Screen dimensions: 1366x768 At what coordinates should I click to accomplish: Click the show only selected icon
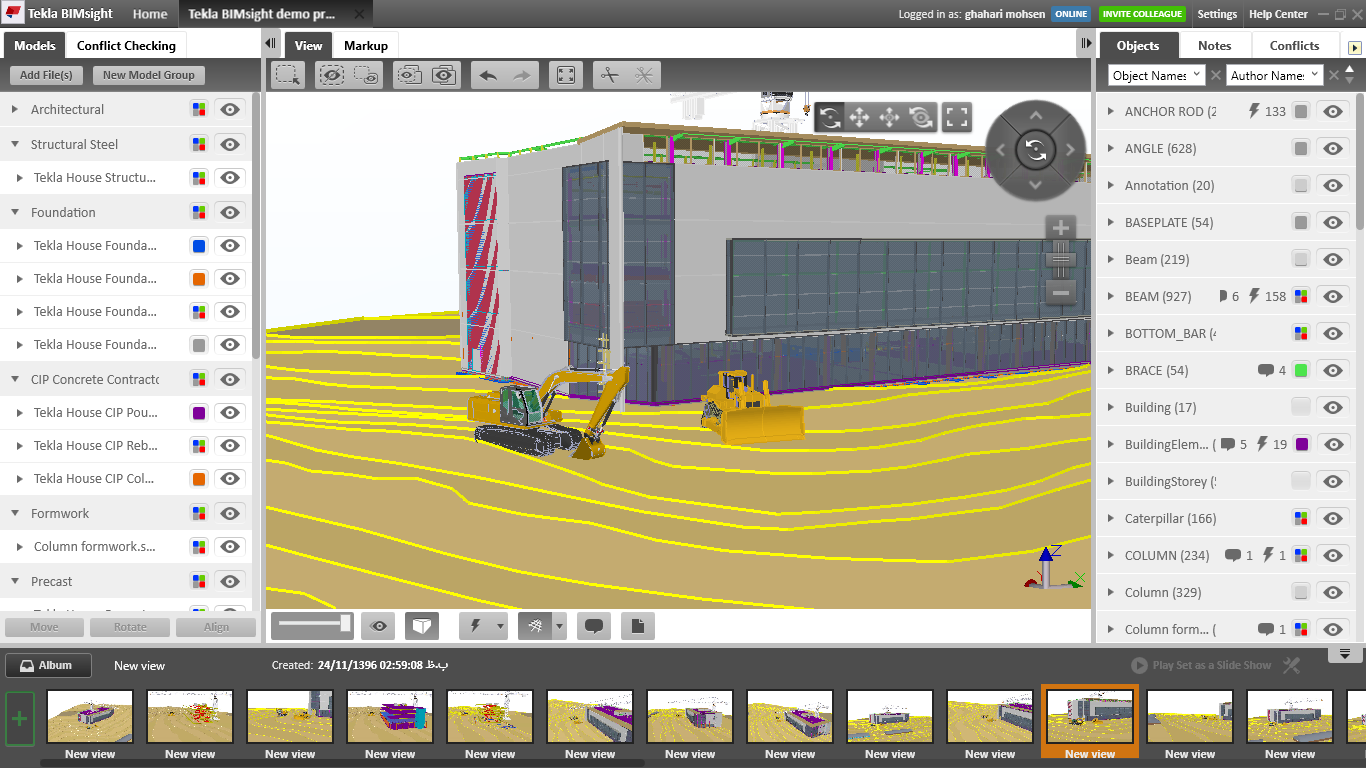(367, 75)
